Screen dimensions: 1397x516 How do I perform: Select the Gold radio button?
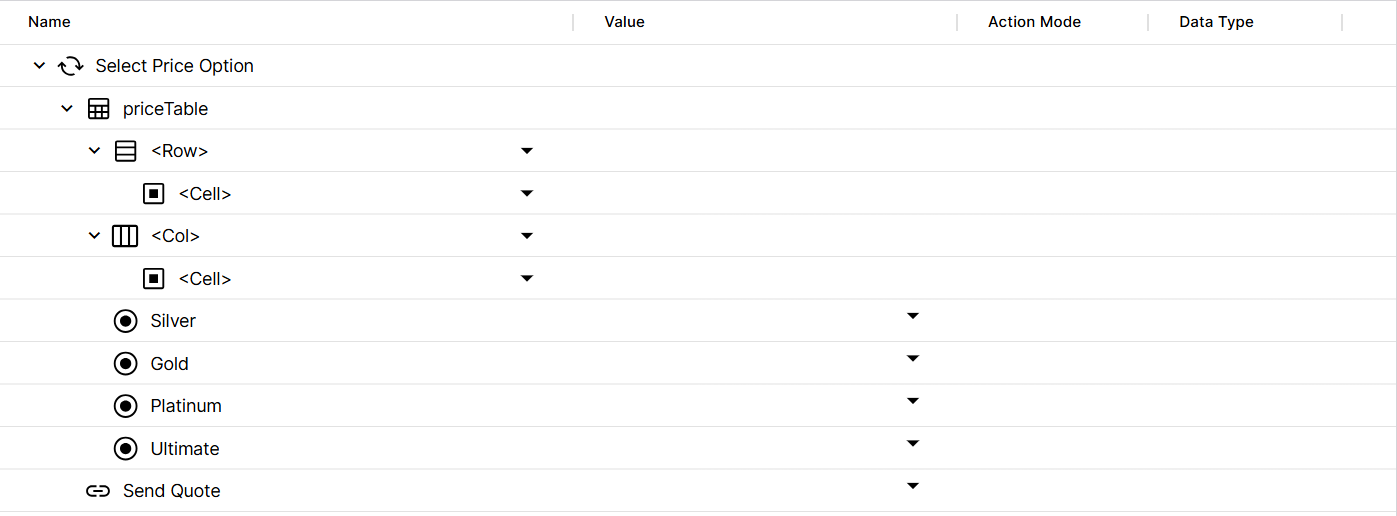(x=126, y=364)
